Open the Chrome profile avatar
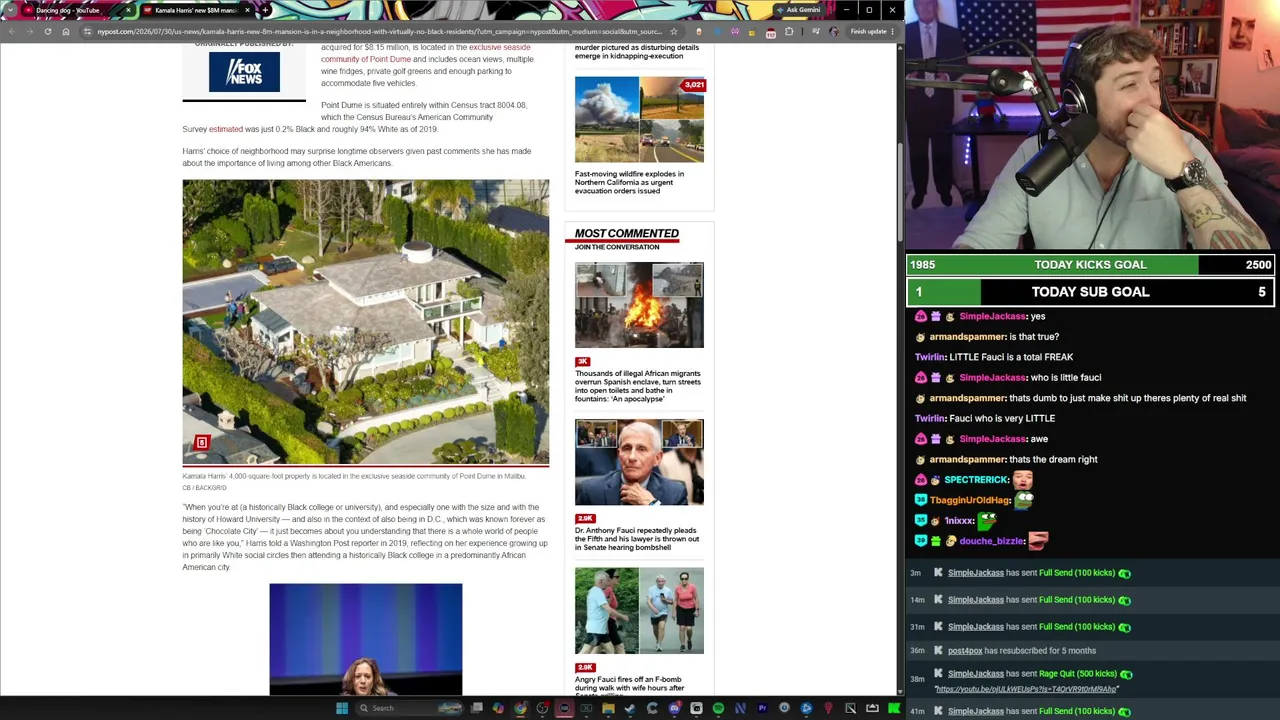The image size is (1280, 720). [834, 32]
